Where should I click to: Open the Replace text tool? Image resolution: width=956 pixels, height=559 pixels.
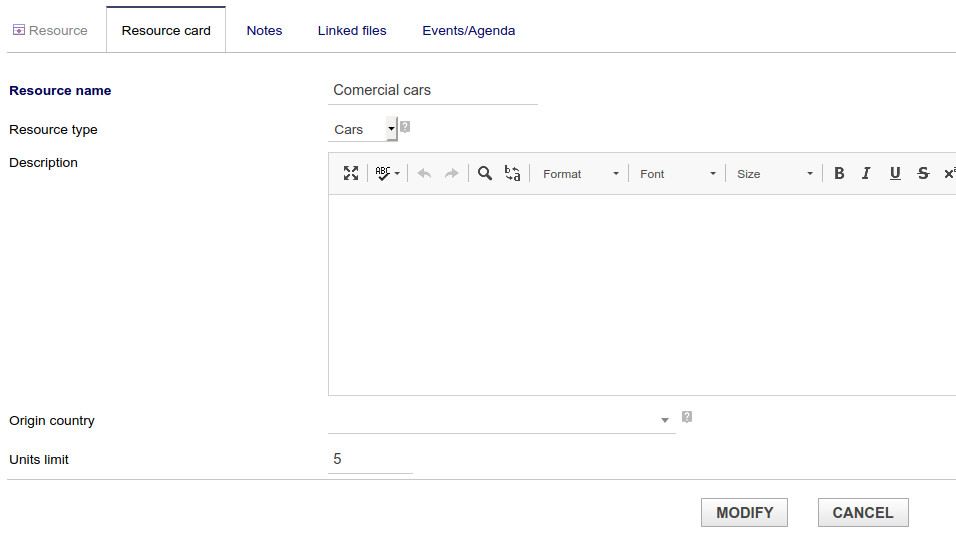coord(512,173)
